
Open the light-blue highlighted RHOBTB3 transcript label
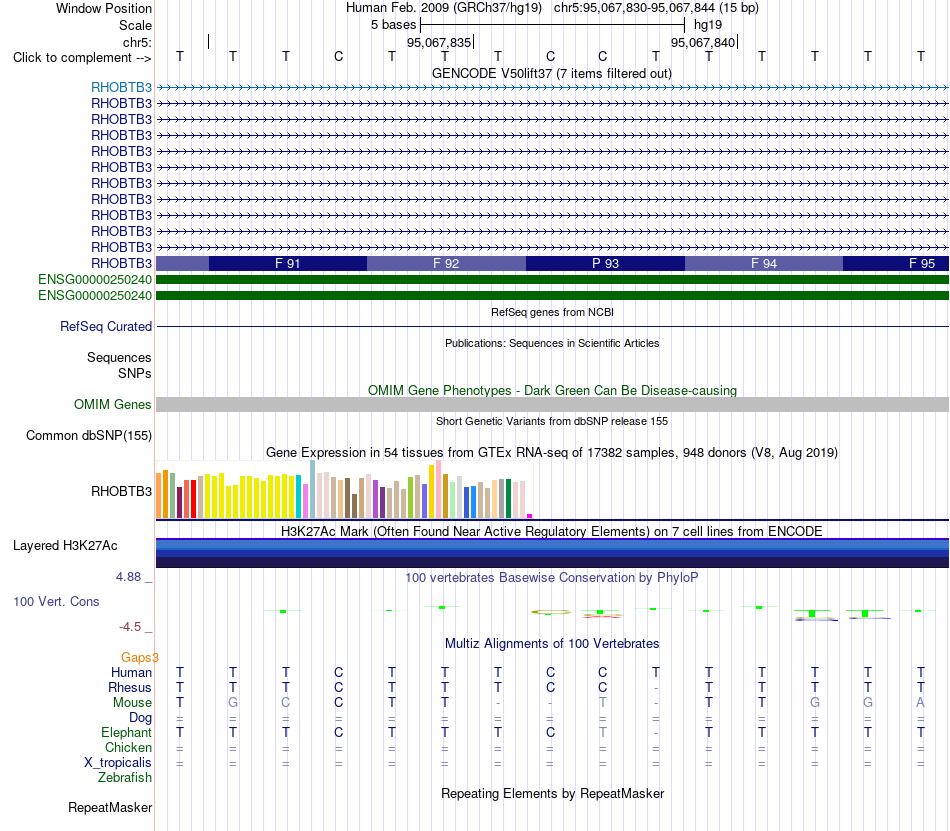(x=121, y=88)
